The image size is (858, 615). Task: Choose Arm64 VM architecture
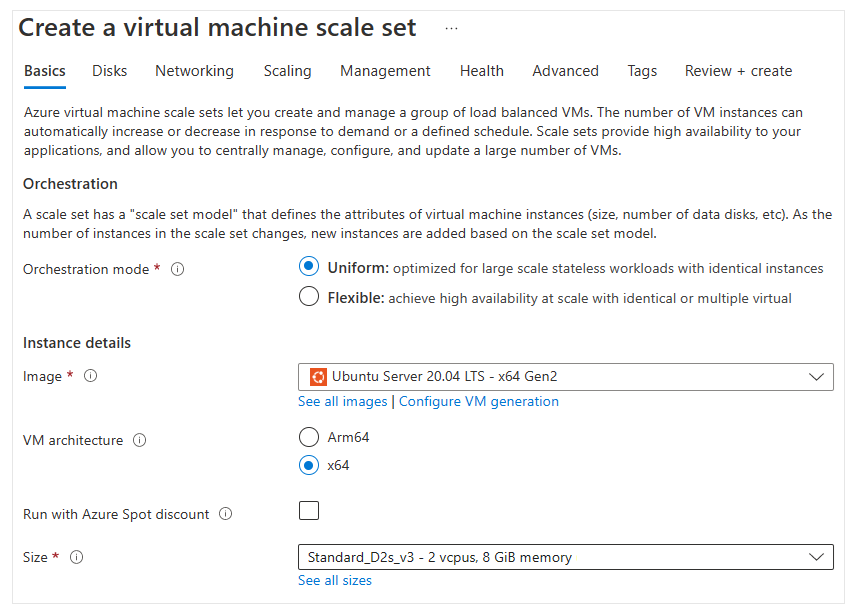[x=309, y=437]
